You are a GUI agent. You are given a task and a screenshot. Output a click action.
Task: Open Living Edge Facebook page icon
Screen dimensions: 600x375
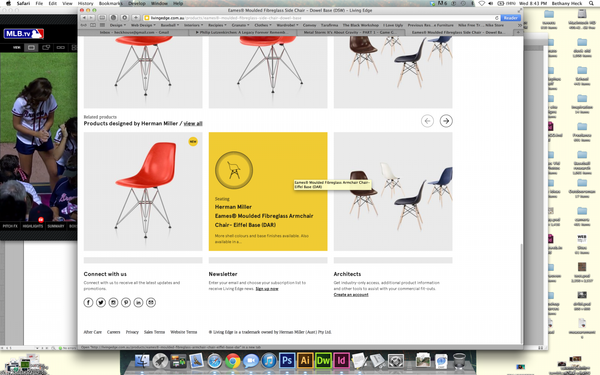tap(88, 303)
